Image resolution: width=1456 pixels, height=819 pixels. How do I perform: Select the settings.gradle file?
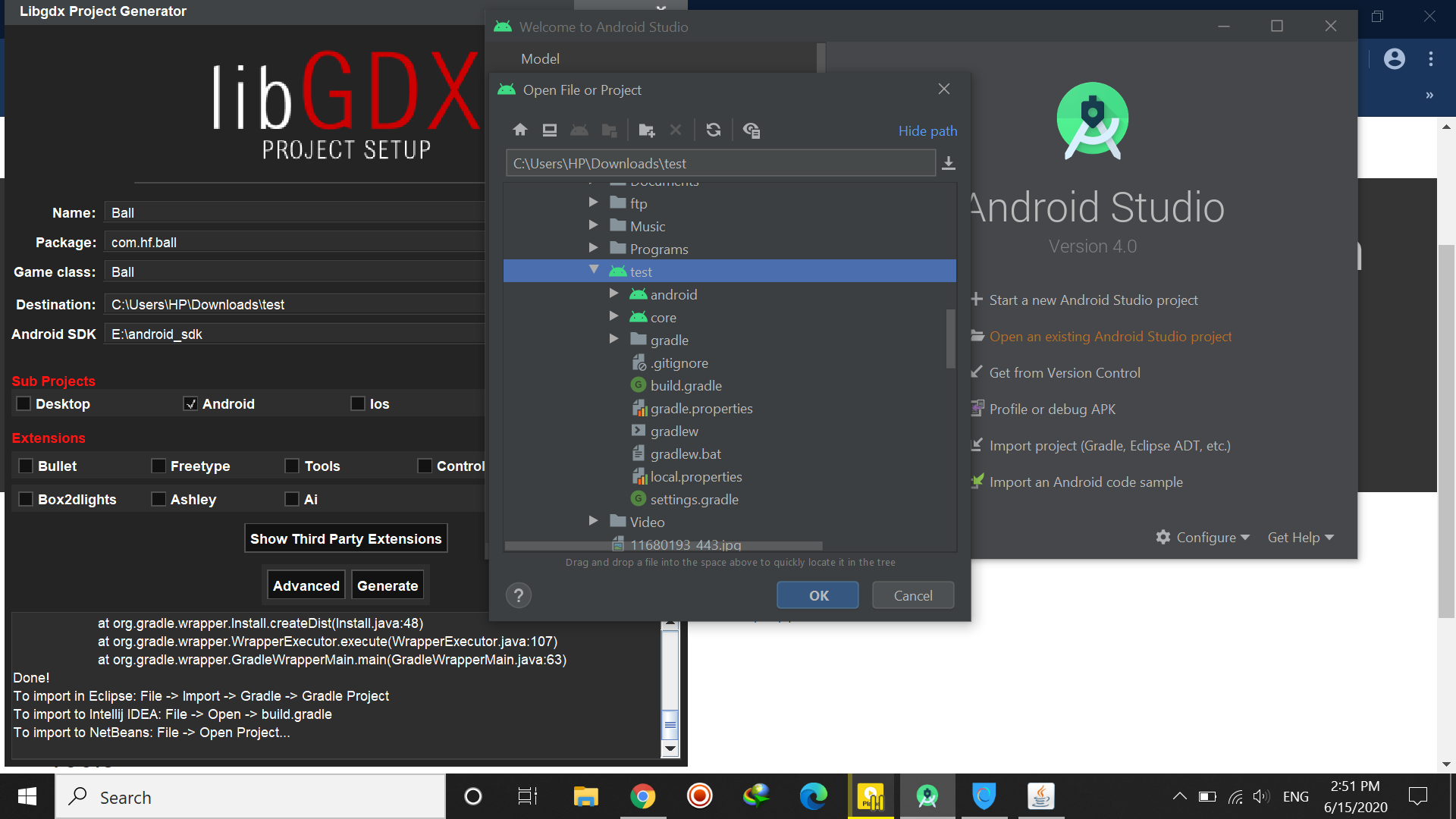694,499
